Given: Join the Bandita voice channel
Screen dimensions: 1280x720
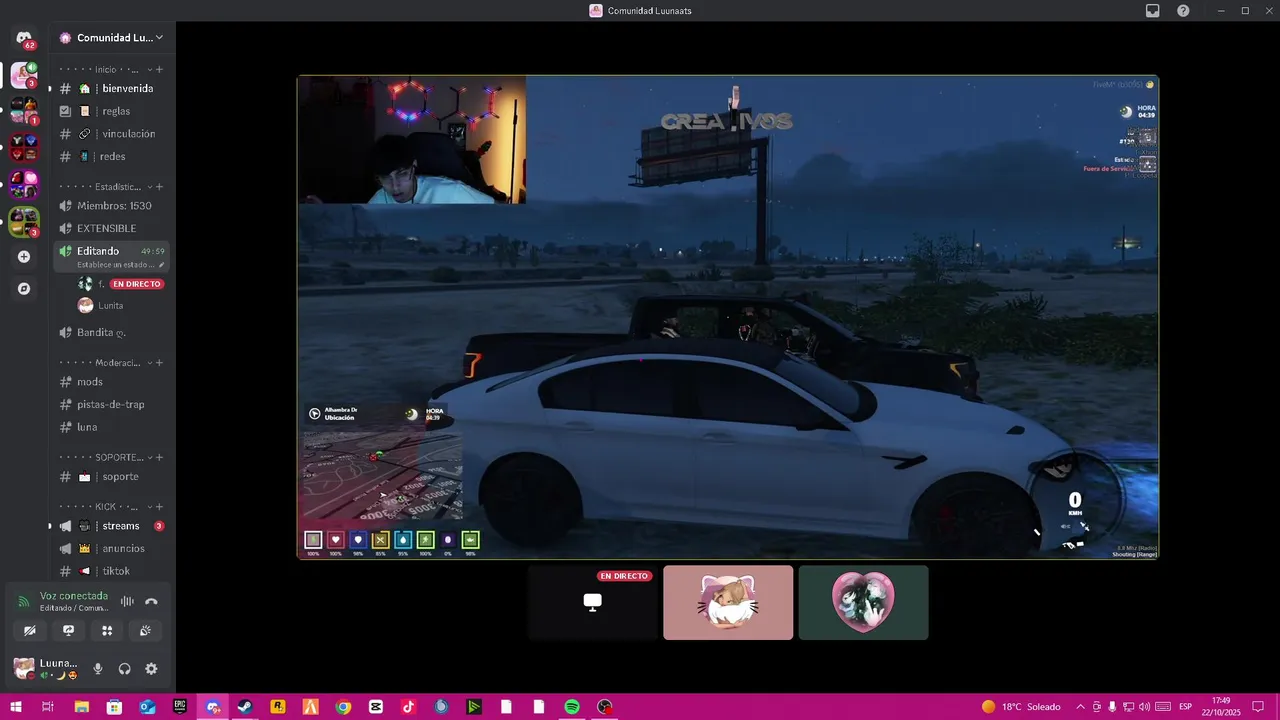Looking at the screenshot, I should (x=112, y=332).
